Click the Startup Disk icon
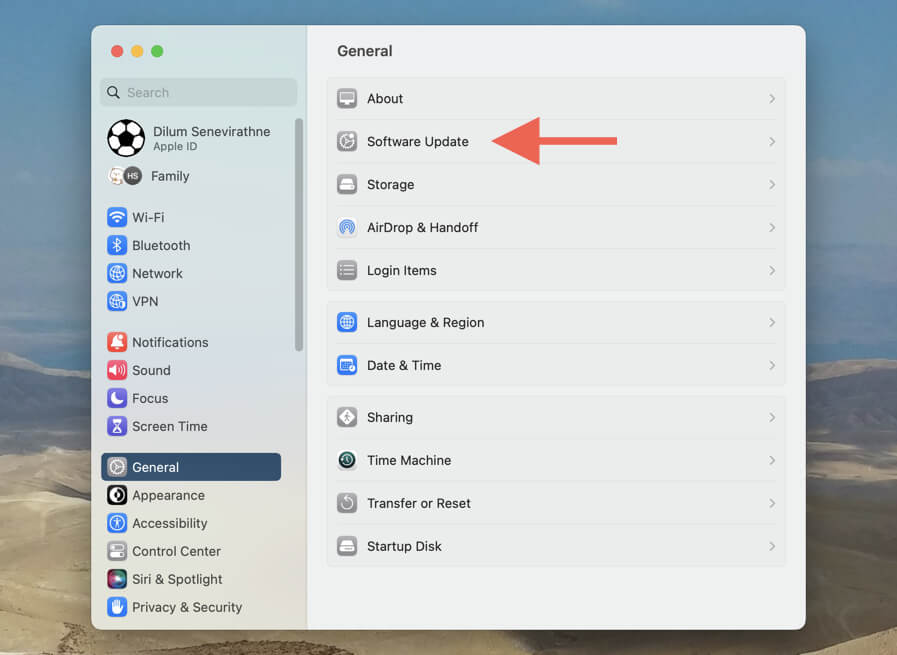Screen dimensions: 897x655 pos(347,546)
